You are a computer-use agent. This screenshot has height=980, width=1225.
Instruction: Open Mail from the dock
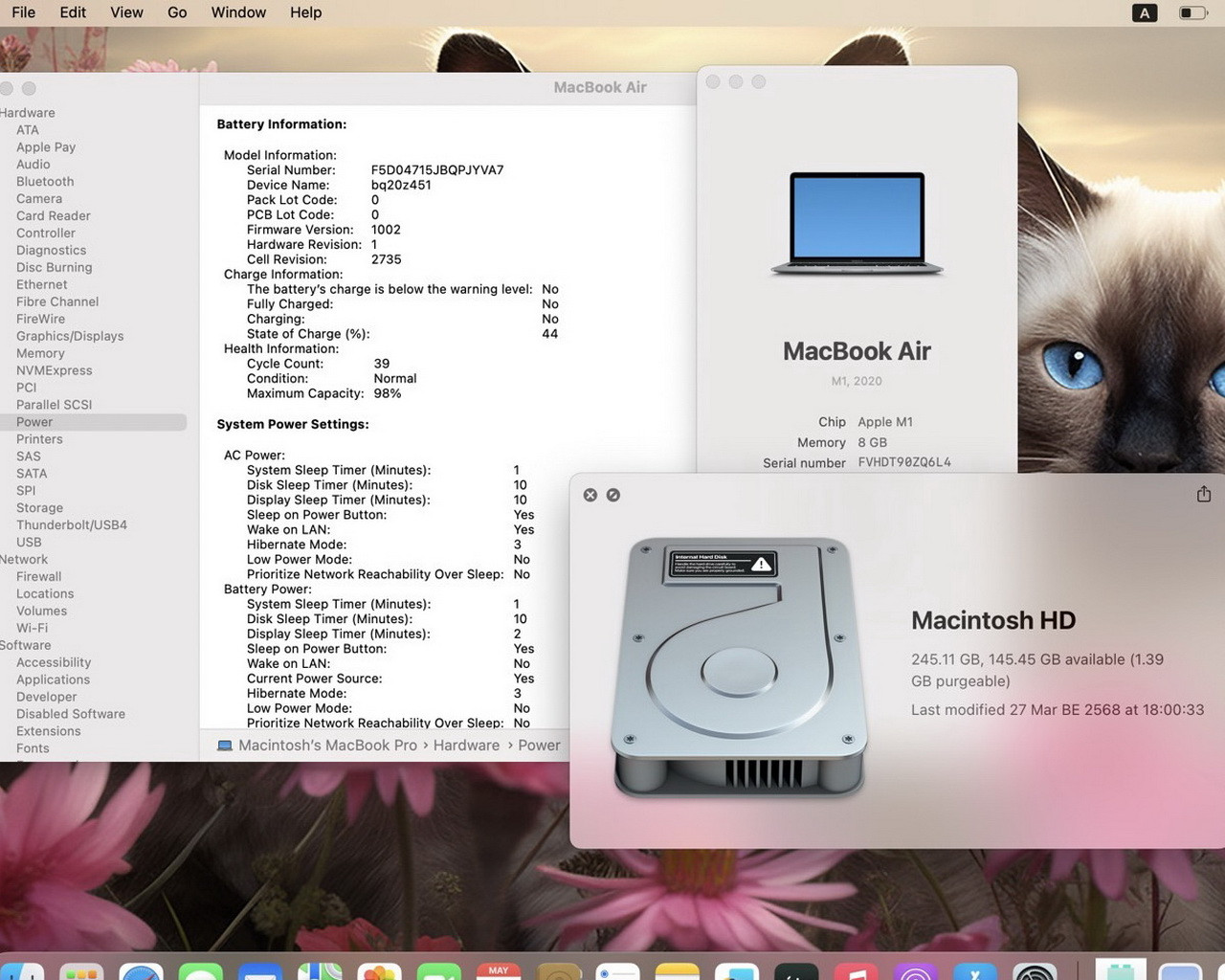tap(260, 970)
